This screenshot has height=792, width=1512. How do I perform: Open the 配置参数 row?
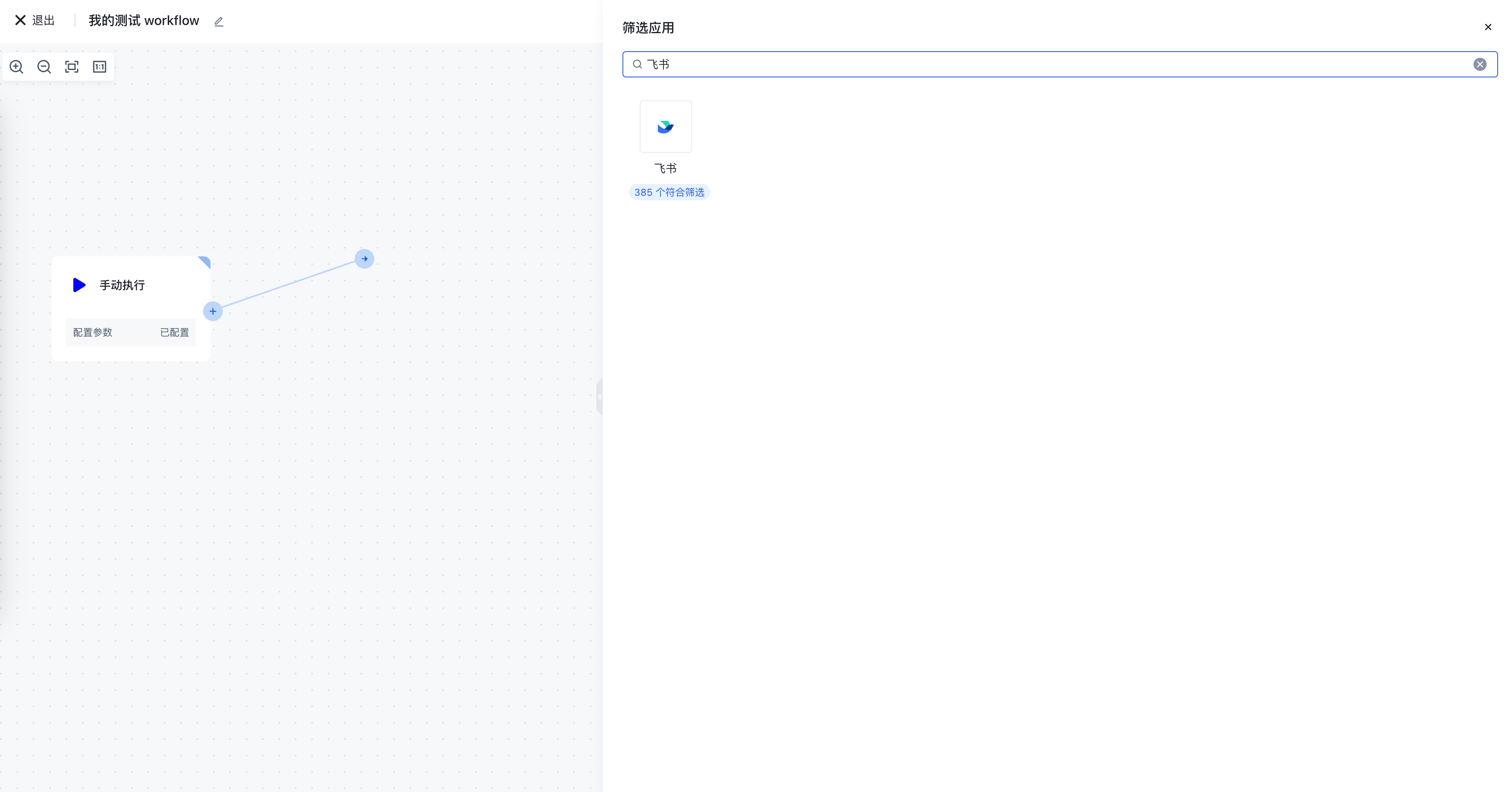point(93,332)
